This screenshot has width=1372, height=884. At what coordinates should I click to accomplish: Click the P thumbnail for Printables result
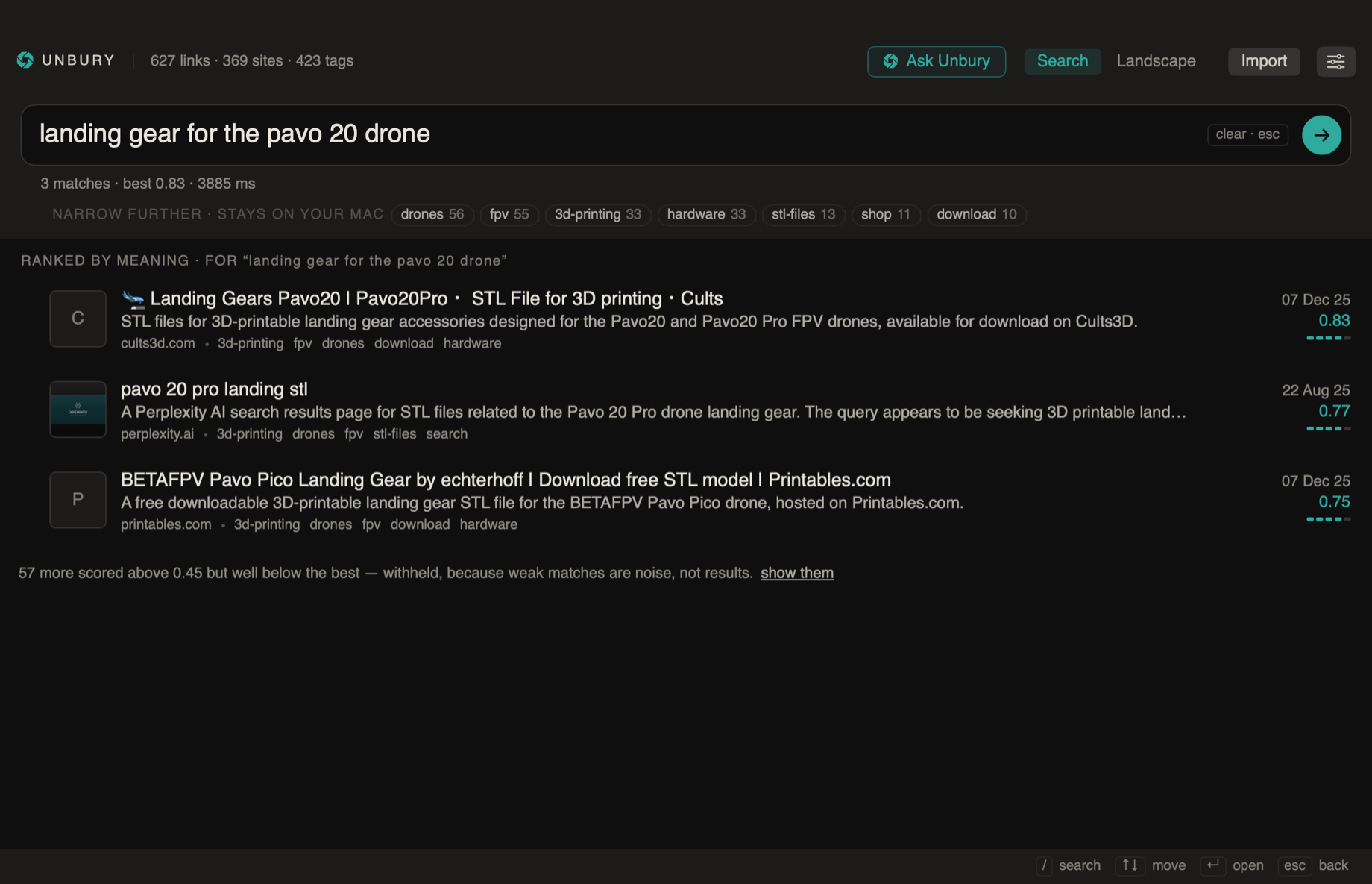click(x=78, y=500)
